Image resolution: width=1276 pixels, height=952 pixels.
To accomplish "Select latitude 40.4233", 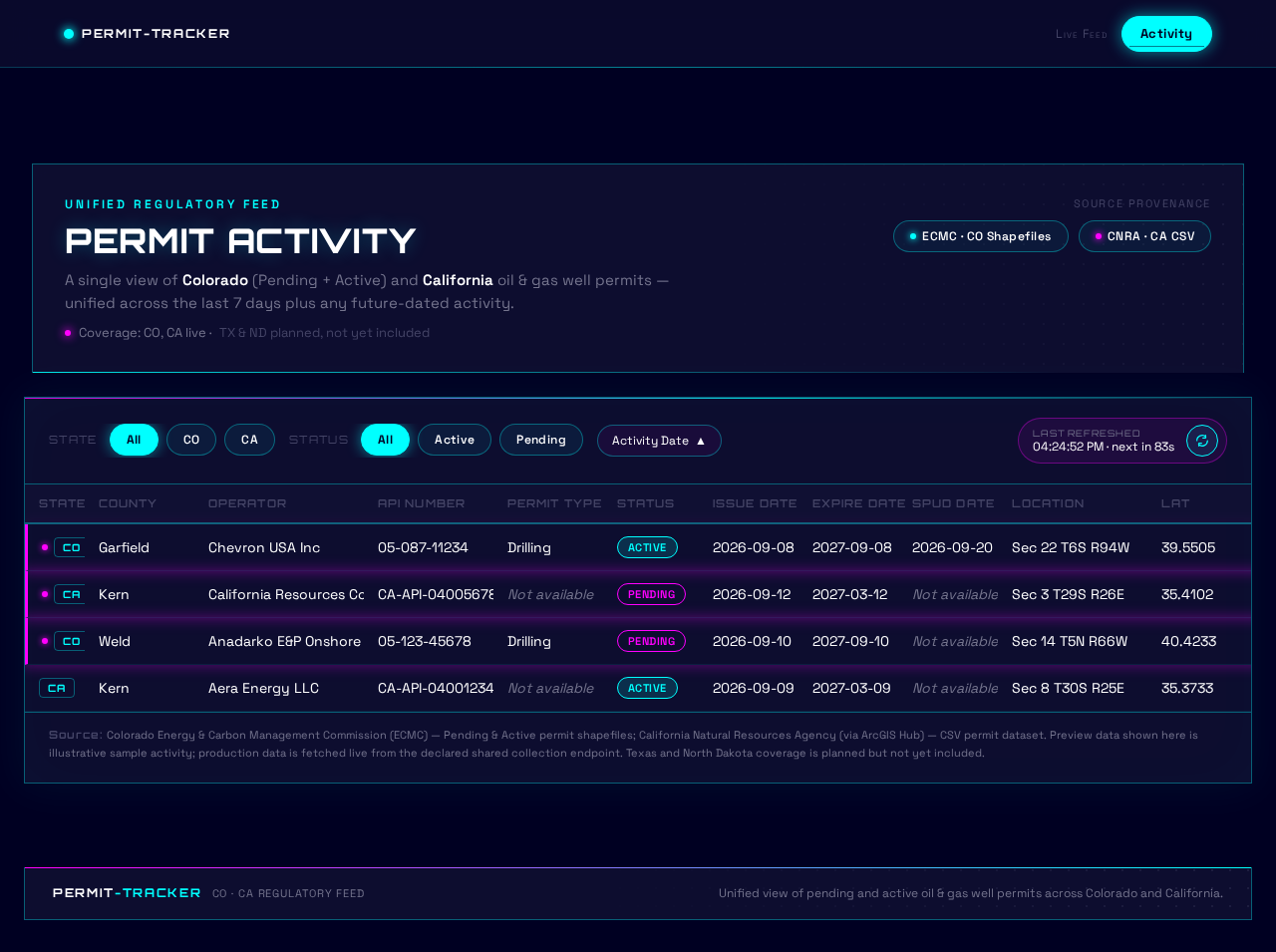I will tap(1188, 641).
